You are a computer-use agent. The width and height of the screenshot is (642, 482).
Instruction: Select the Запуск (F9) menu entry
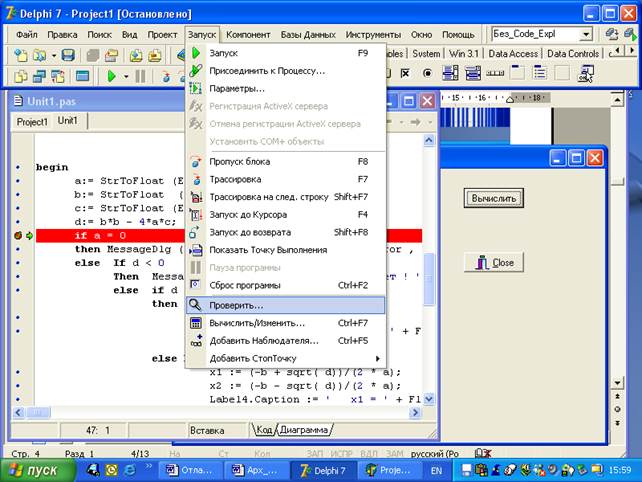click(x=285, y=53)
